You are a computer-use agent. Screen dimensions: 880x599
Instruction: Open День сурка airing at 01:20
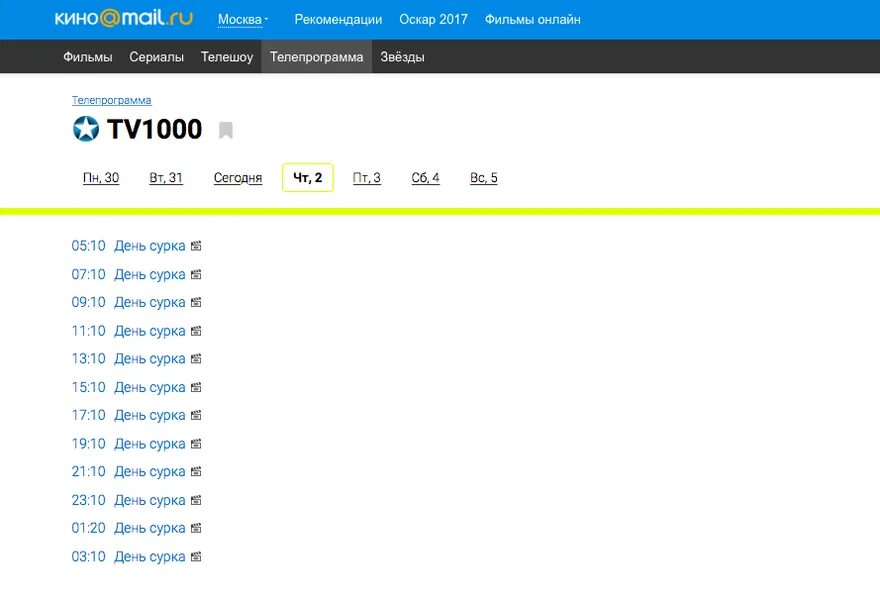click(149, 528)
